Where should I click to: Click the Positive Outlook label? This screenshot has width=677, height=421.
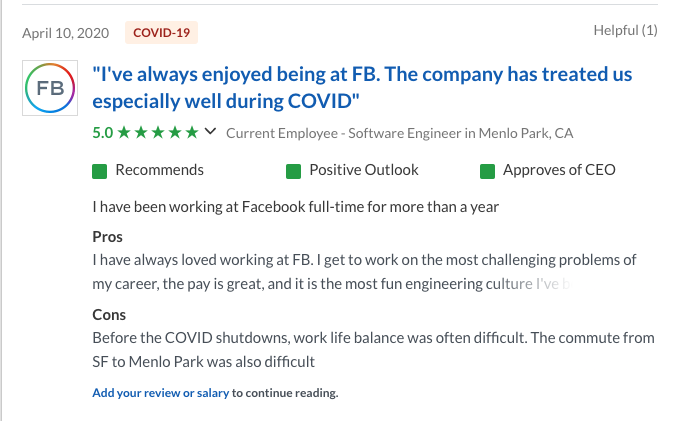364,170
